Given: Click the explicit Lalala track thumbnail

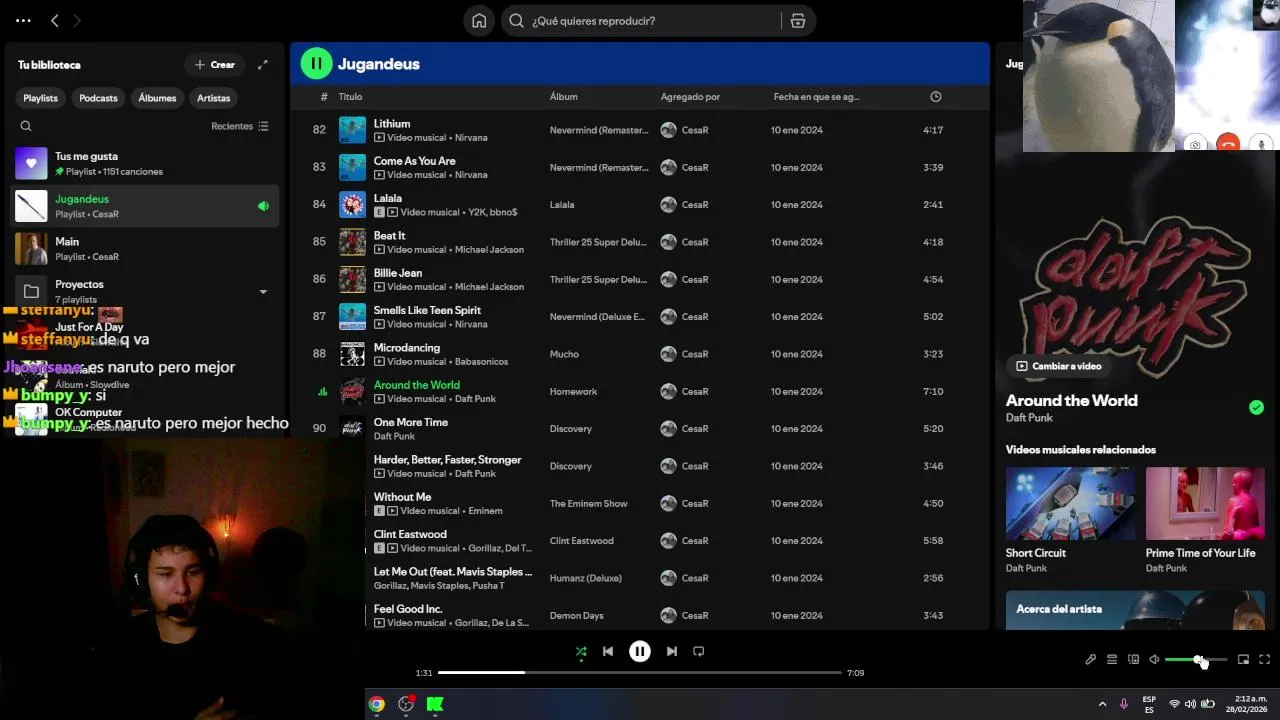Looking at the screenshot, I should 352,205.
